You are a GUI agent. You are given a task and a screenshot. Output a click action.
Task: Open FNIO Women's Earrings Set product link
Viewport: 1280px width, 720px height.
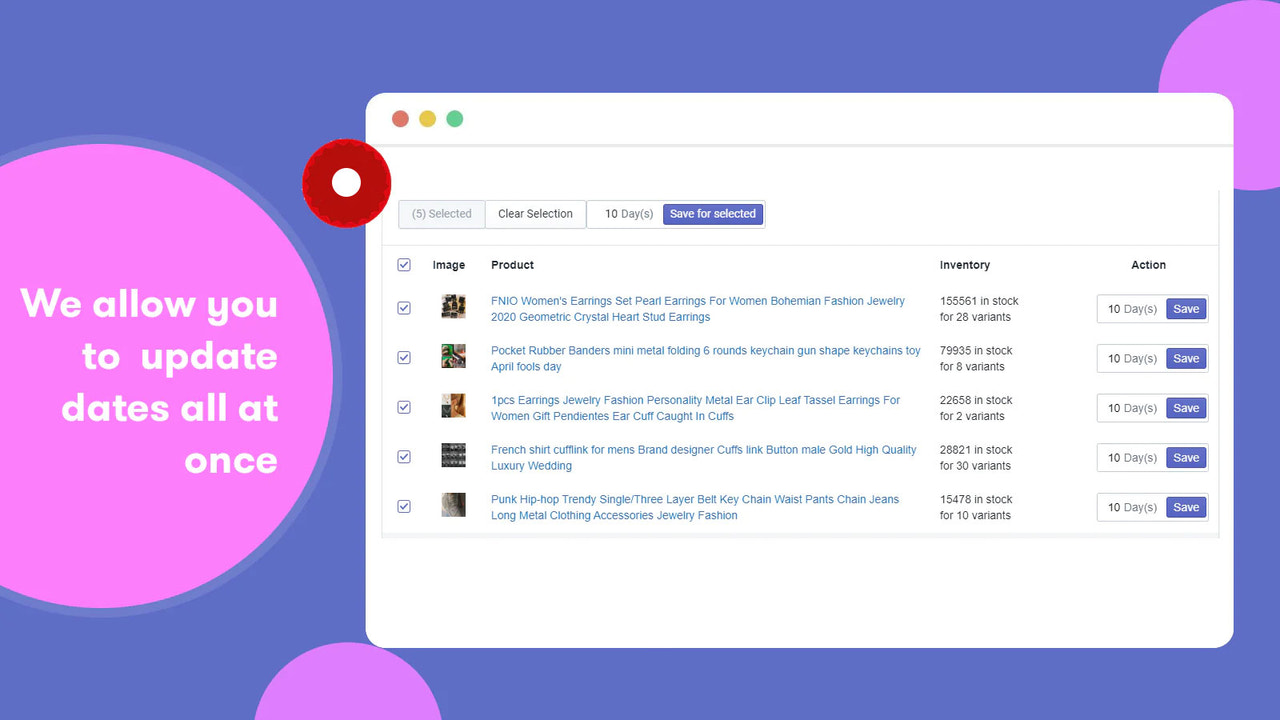coord(698,309)
